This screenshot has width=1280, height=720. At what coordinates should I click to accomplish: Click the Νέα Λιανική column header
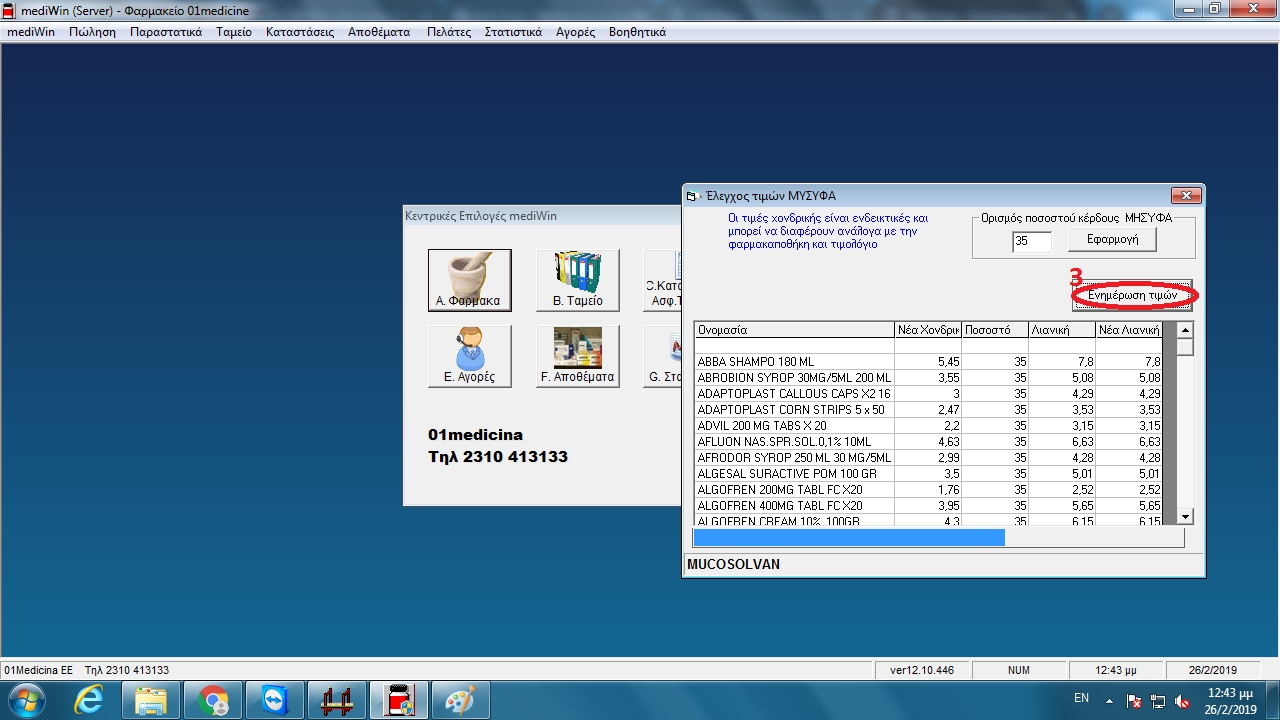click(1129, 330)
